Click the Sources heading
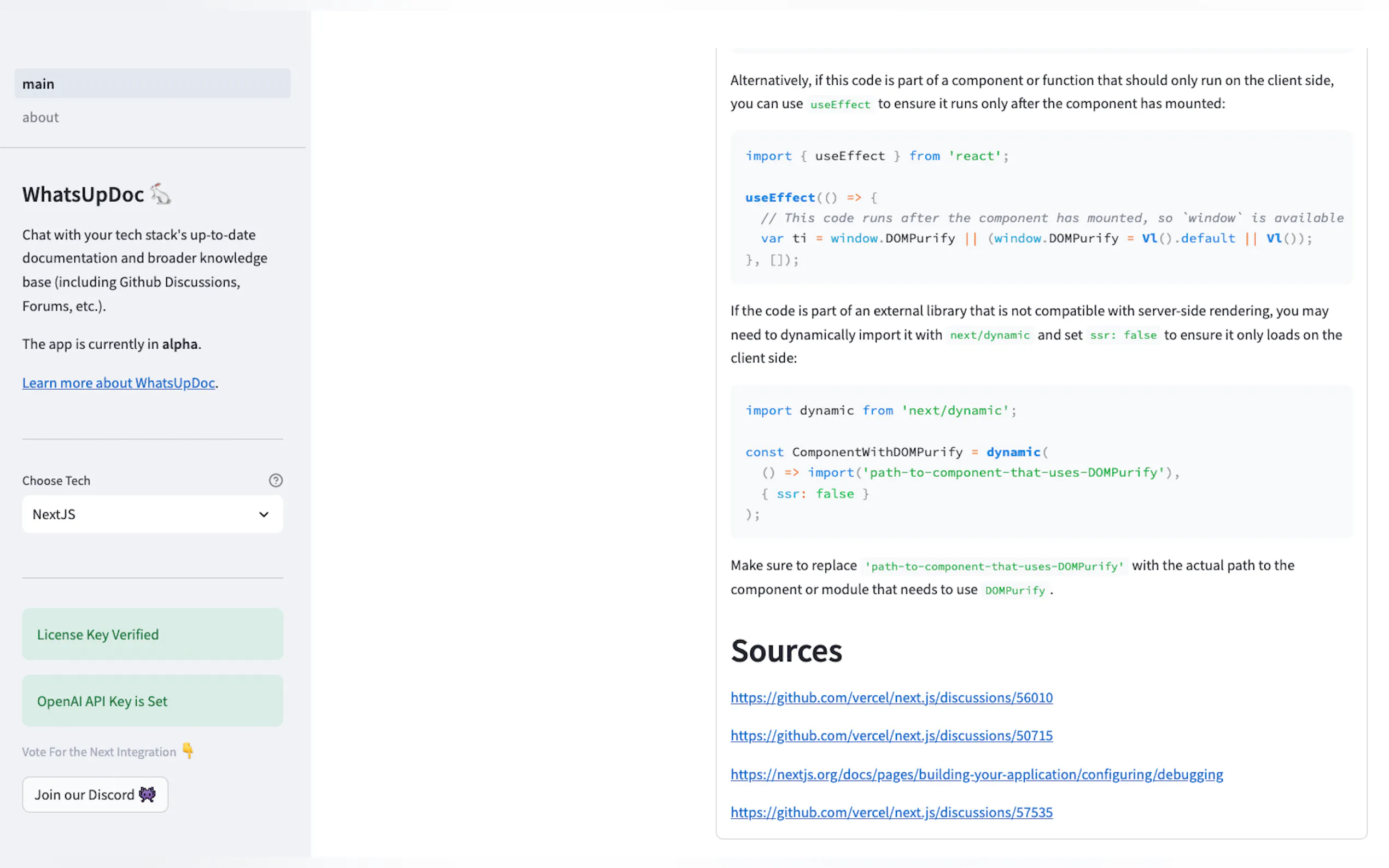 click(786, 651)
